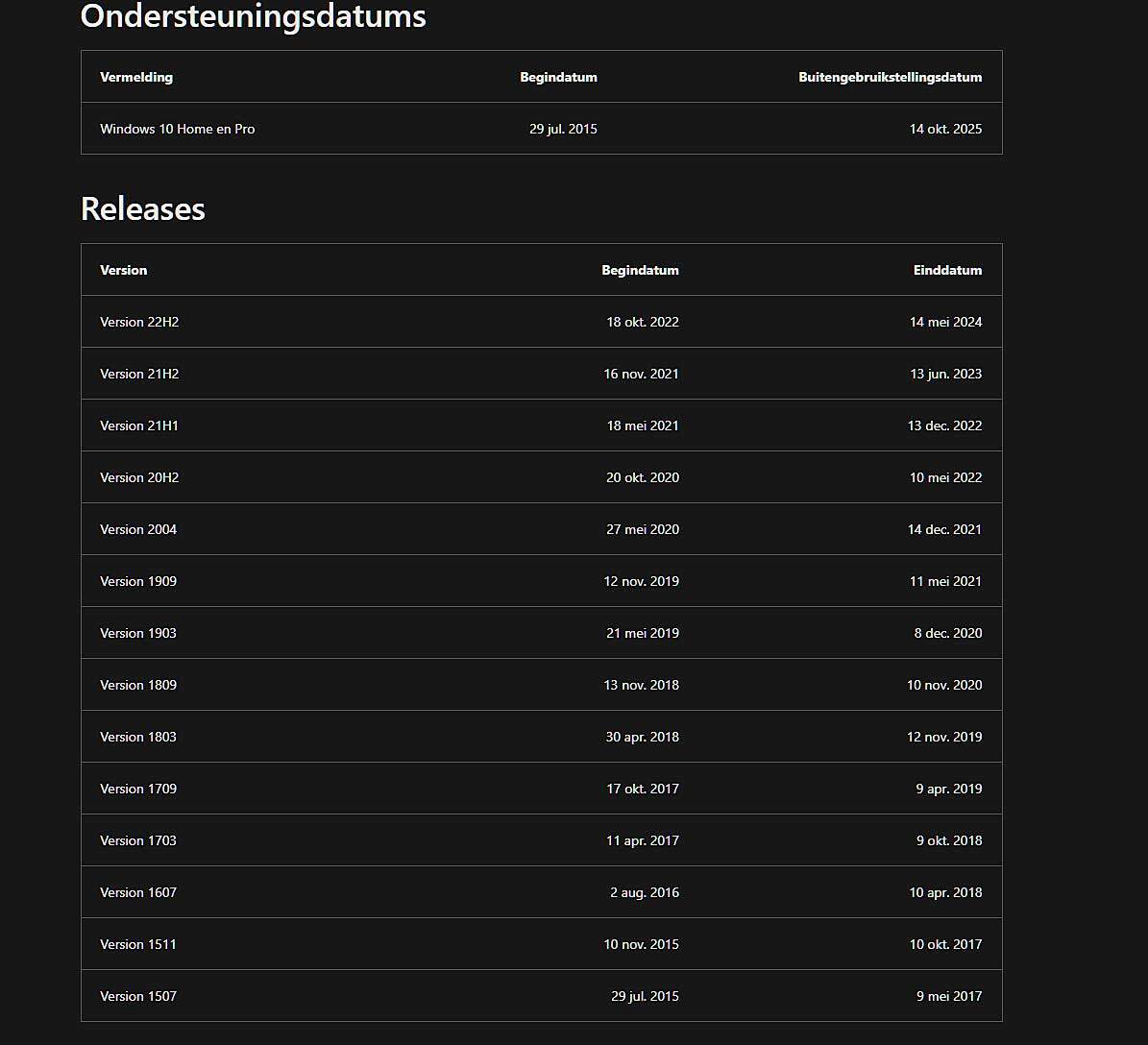Select end date 9 mei 2017
This screenshot has width=1148, height=1045.
949,997
